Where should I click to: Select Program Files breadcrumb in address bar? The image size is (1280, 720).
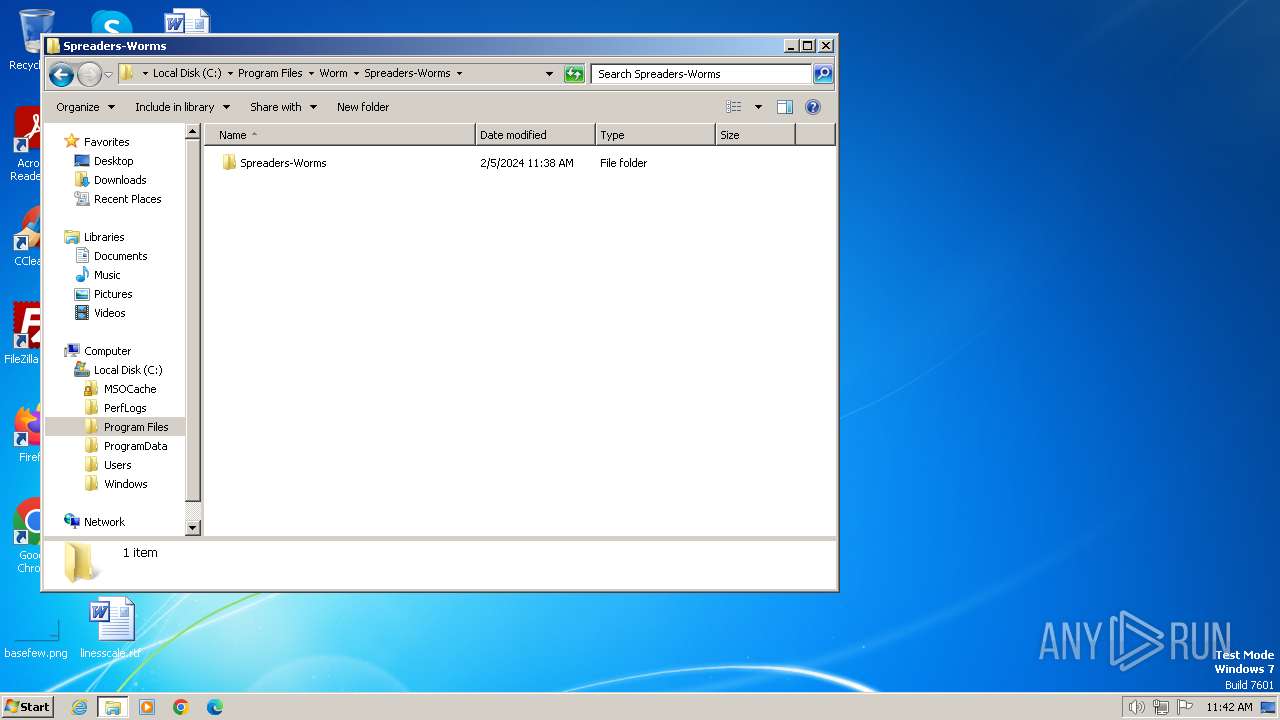pyautogui.click(x=270, y=73)
